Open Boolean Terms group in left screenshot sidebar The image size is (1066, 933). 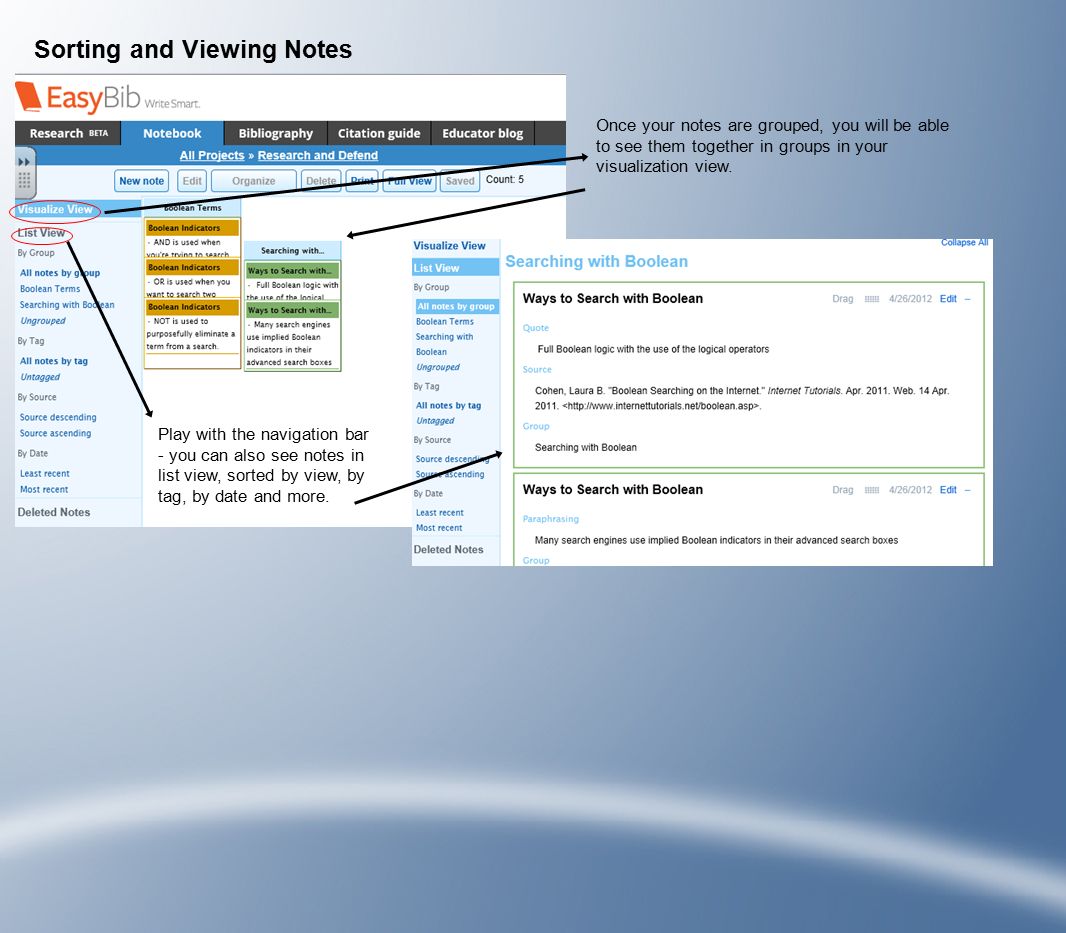coord(50,289)
